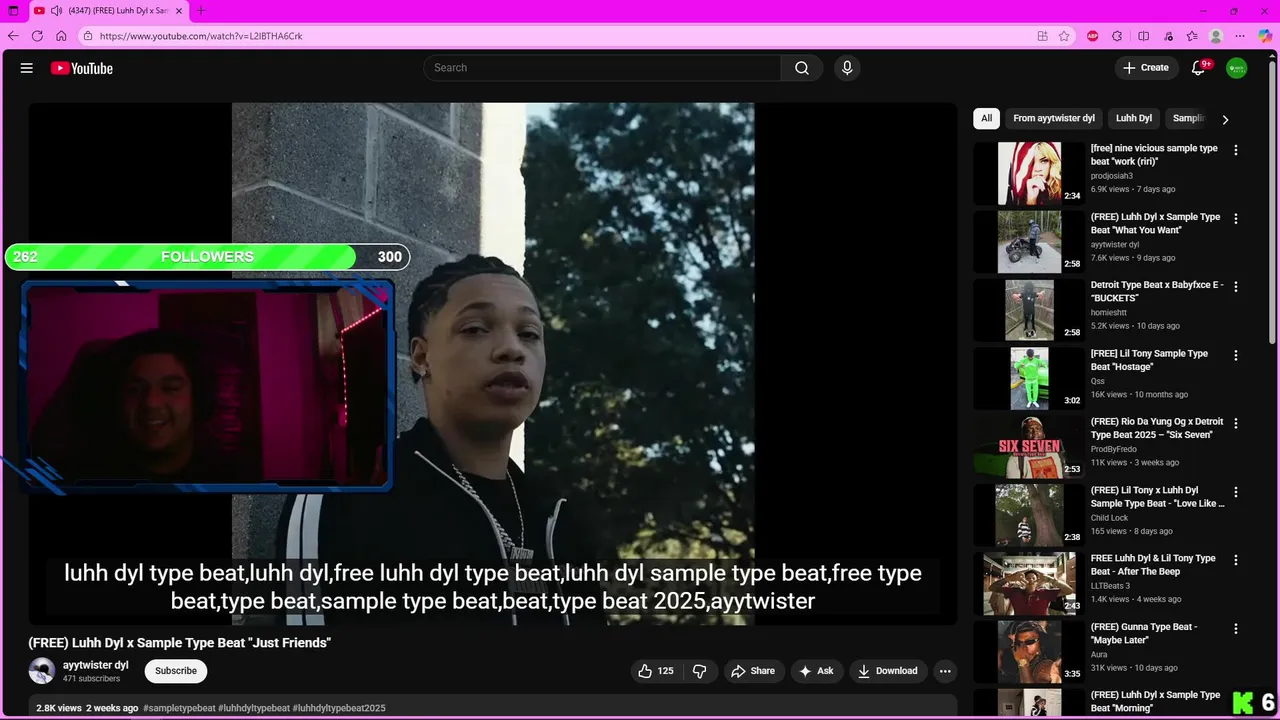Select the Luhh Dyl chip
The image size is (1280, 720).
[1134, 118]
